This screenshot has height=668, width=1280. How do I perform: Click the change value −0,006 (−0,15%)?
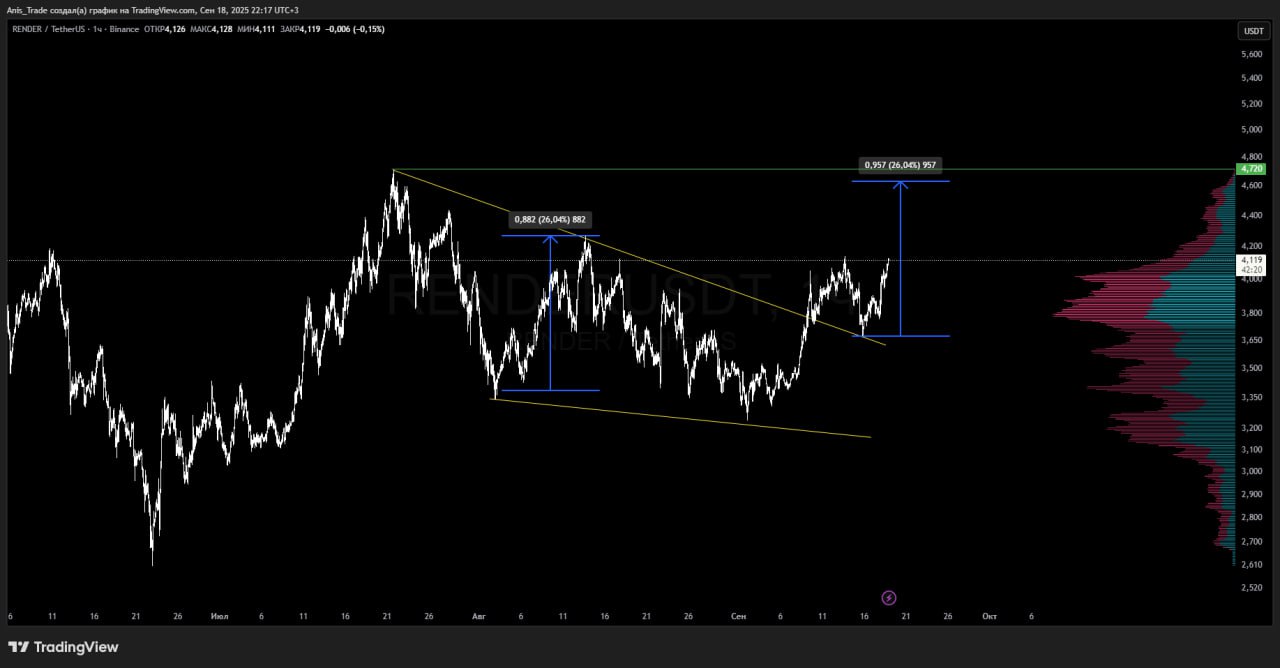(355, 29)
